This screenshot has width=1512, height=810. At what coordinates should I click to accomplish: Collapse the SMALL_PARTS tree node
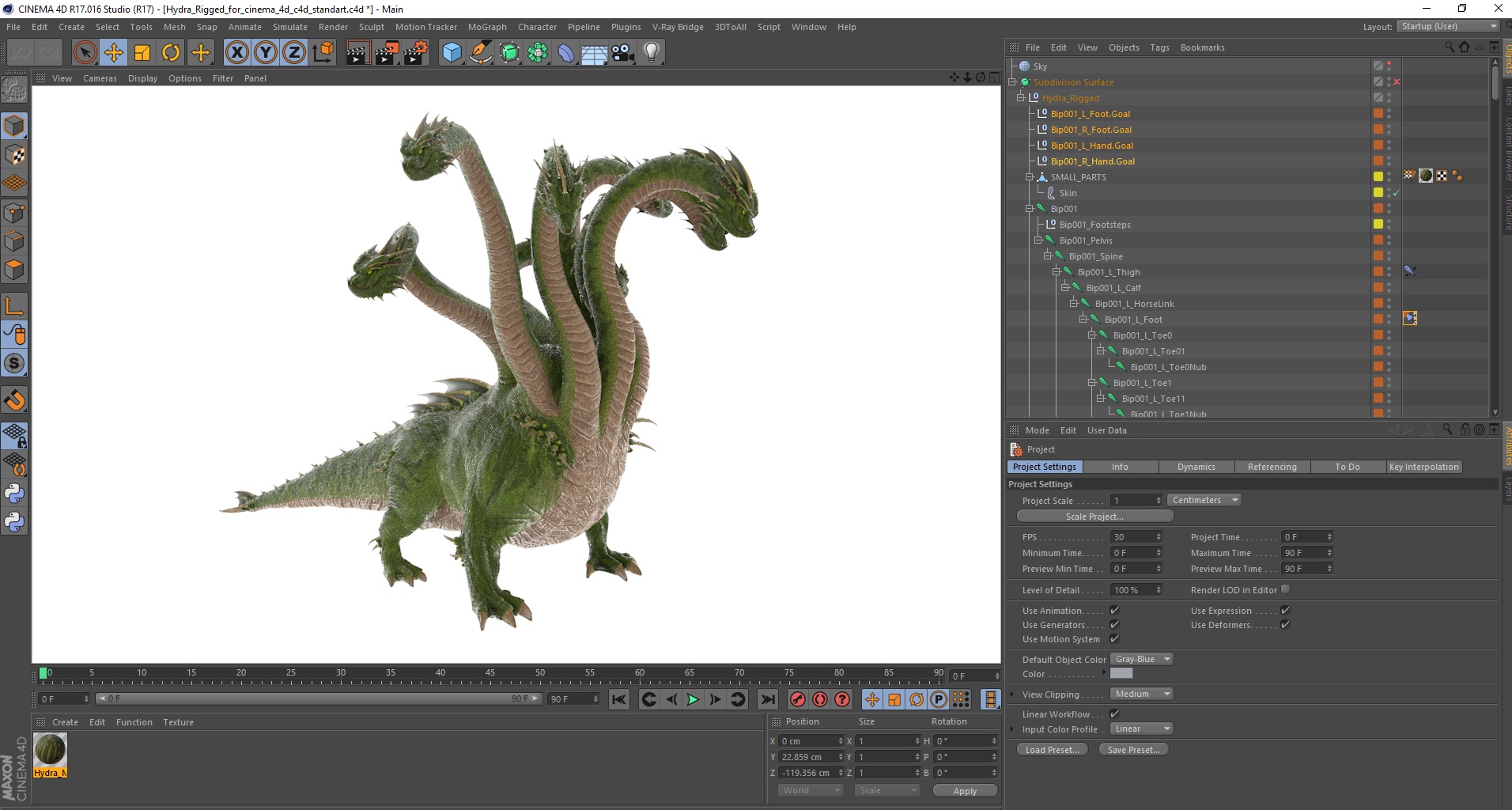tap(1030, 177)
